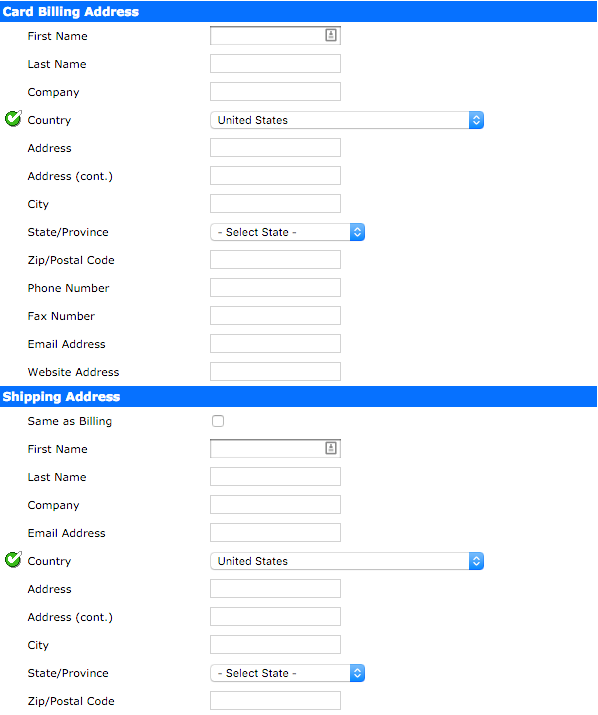This screenshot has height=715, width=598.
Task: Open billing Country dropdown showing United States
Action: coord(347,120)
